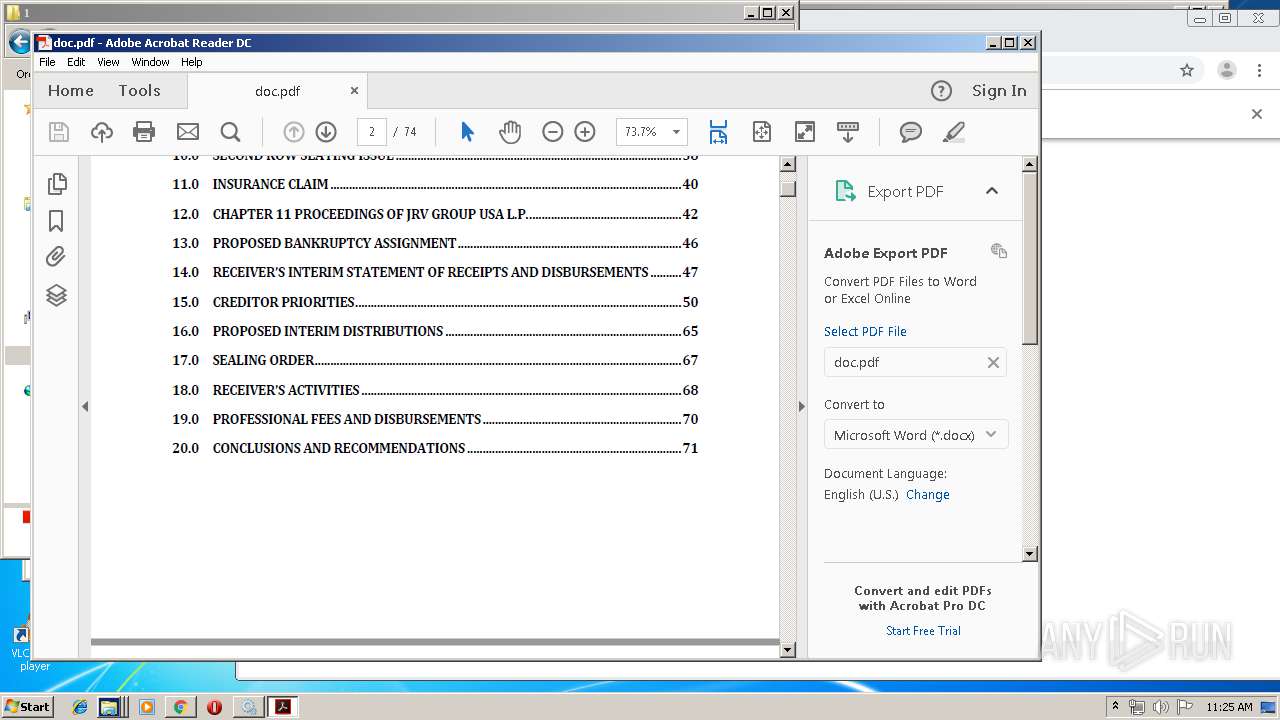Click the taskbar volume speaker icon
Screen dimensions: 1280x720
point(1160,707)
